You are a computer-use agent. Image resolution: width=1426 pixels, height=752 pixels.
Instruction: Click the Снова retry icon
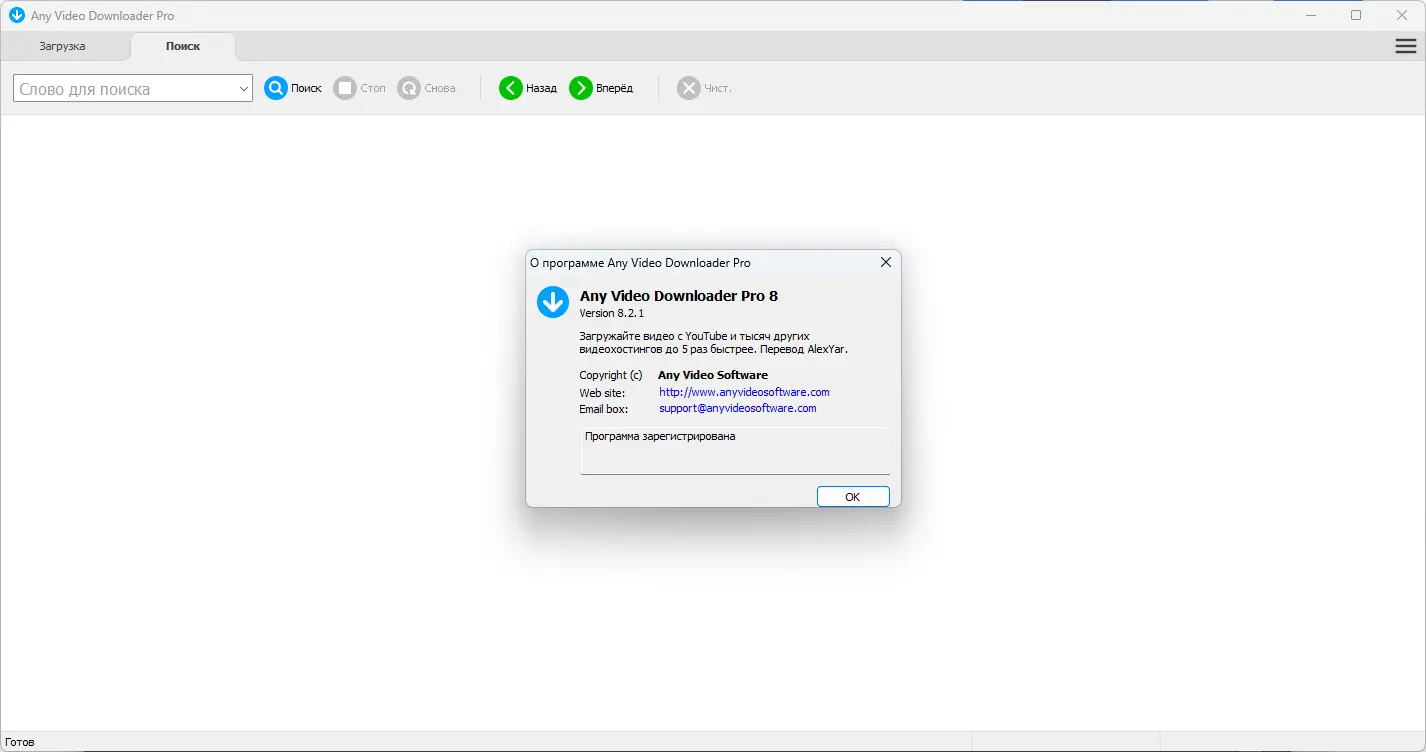tap(409, 88)
